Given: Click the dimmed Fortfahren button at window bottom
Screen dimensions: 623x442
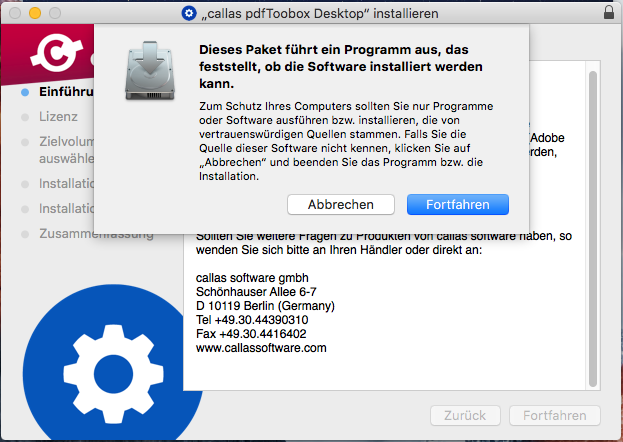Looking at the screenshot, I should point(555,415).
